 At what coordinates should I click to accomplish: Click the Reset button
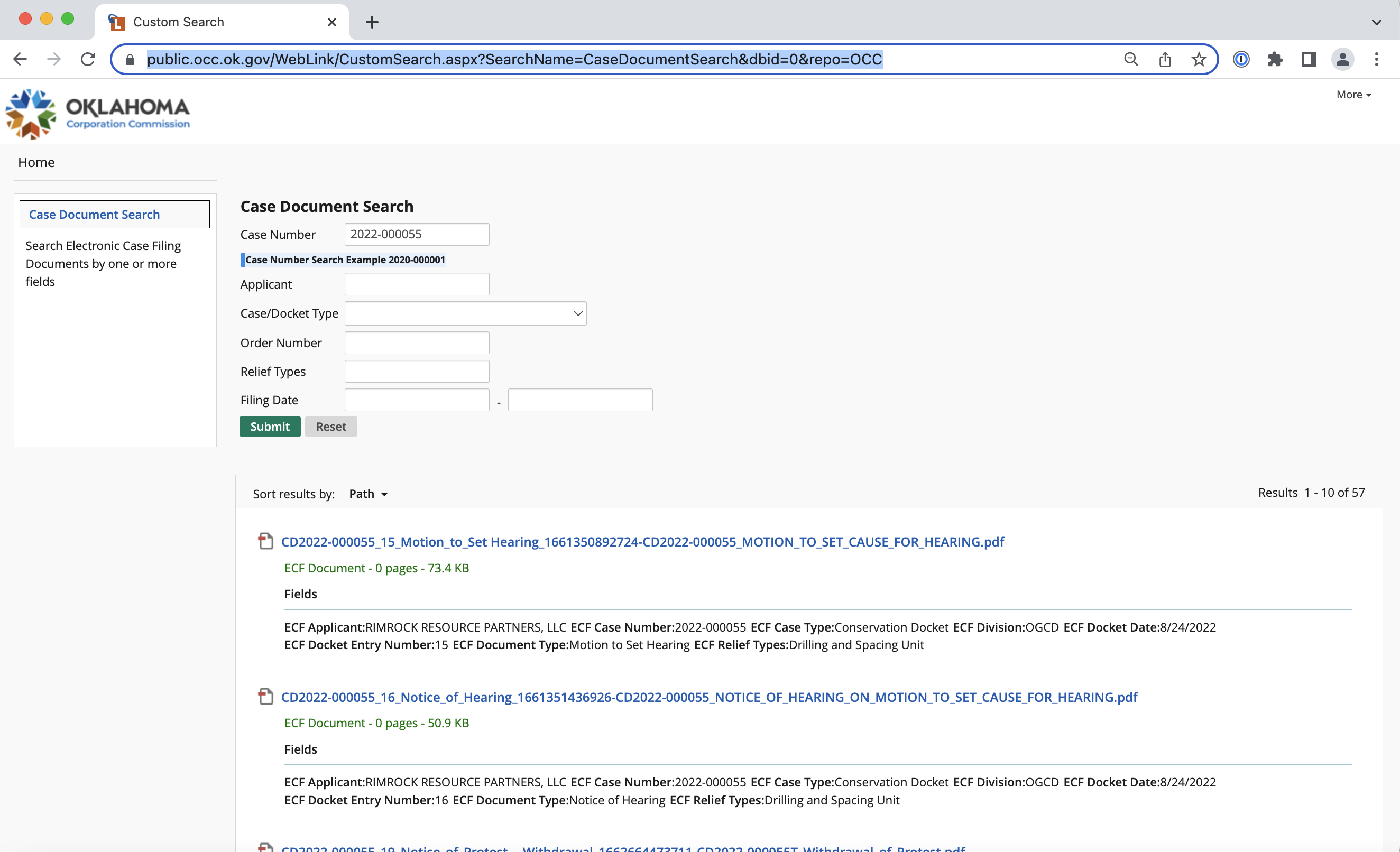tap(330, 427)
